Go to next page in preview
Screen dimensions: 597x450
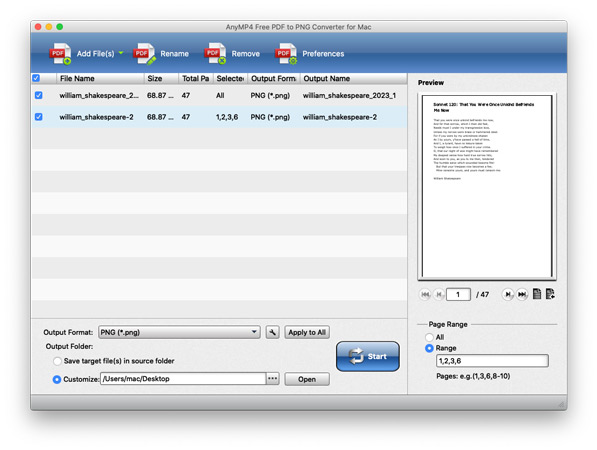coord(508,294)
